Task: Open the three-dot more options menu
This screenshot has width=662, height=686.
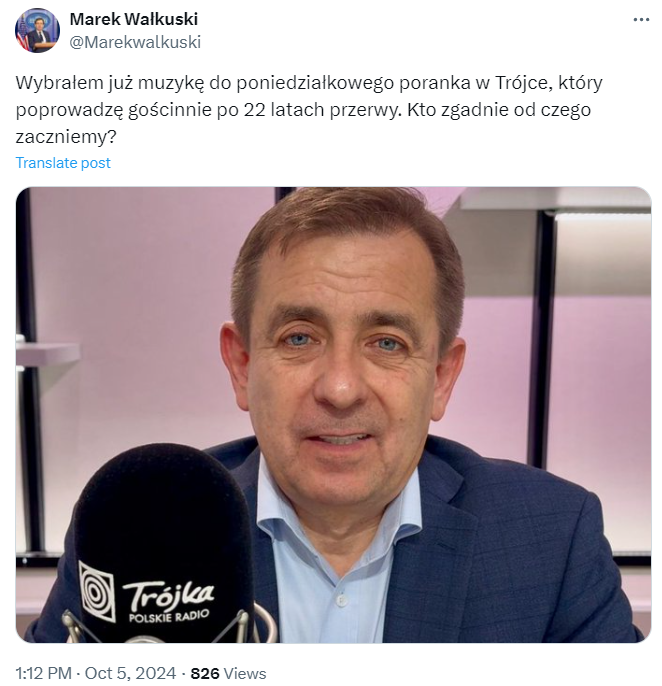Action: point(641,20)
